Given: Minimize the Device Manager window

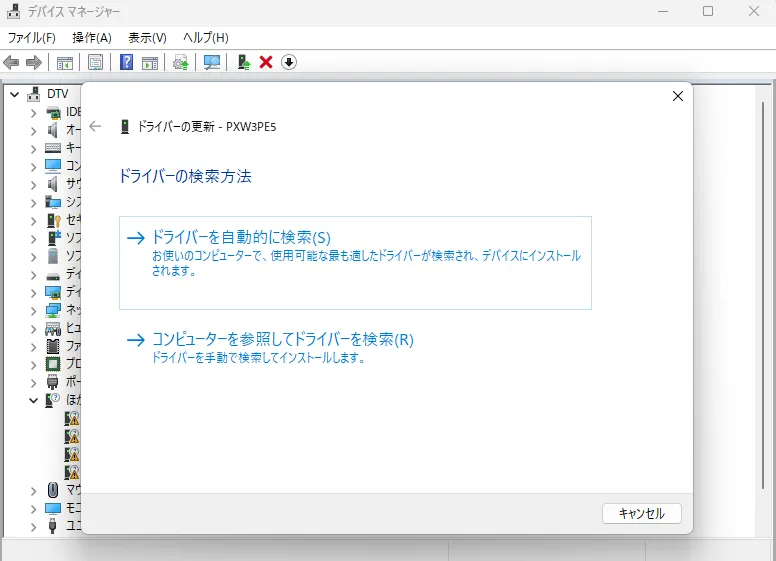Looking at the screenshot, I should pyautogui.click(x=663, y=11).
